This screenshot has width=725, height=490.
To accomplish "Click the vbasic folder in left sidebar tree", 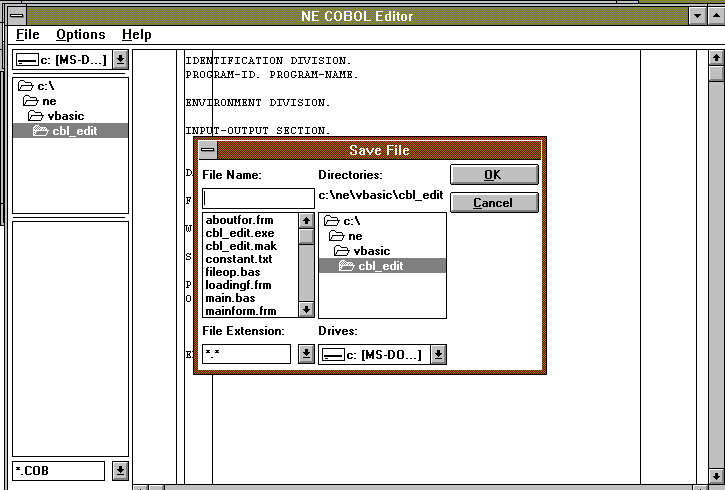I will point(66,116).
